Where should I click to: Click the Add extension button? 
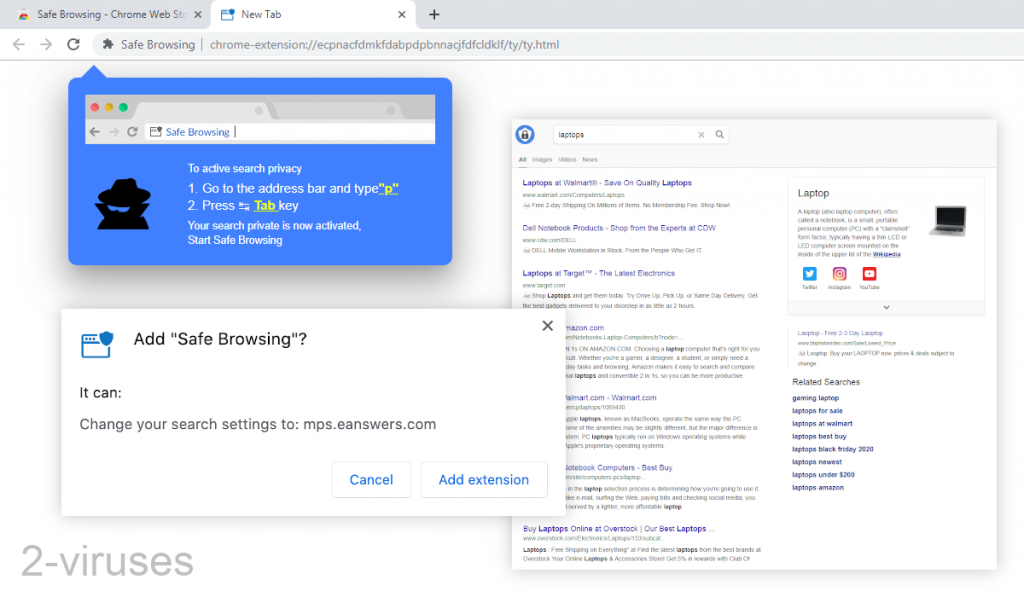point(484,480)
